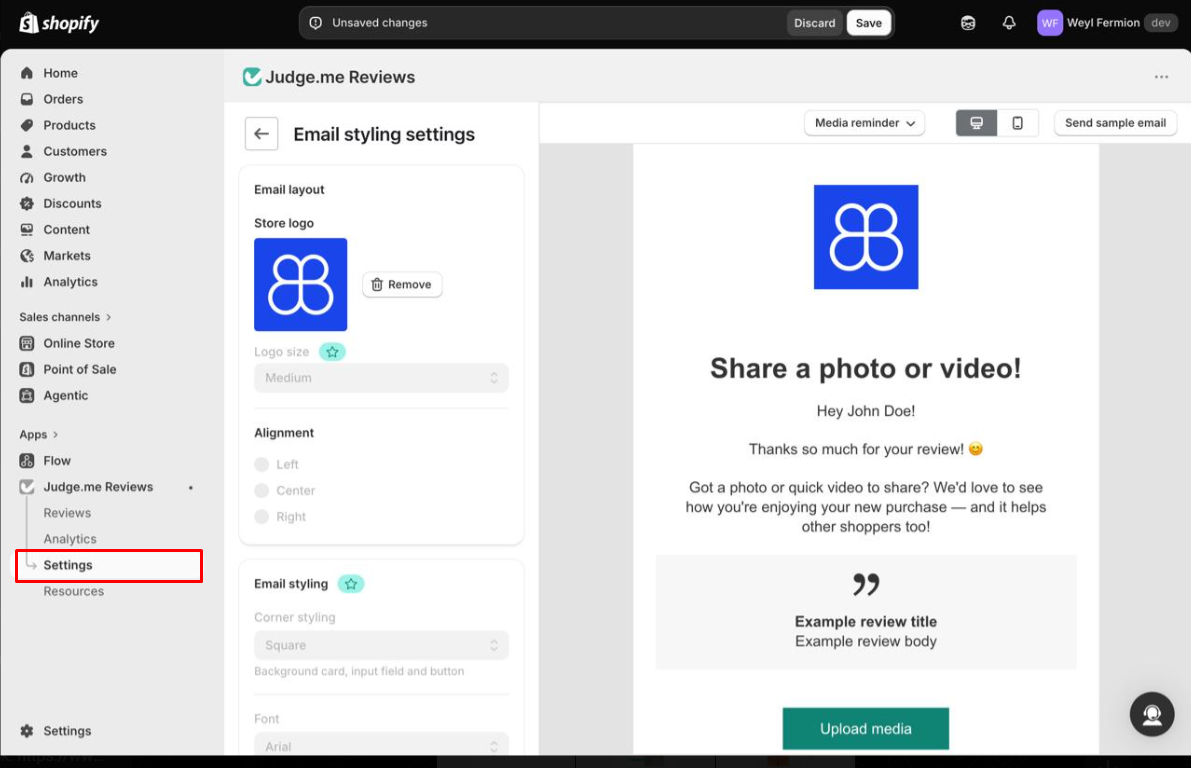
Task: Select Center alignment radio button
Action: pos(261,491)
